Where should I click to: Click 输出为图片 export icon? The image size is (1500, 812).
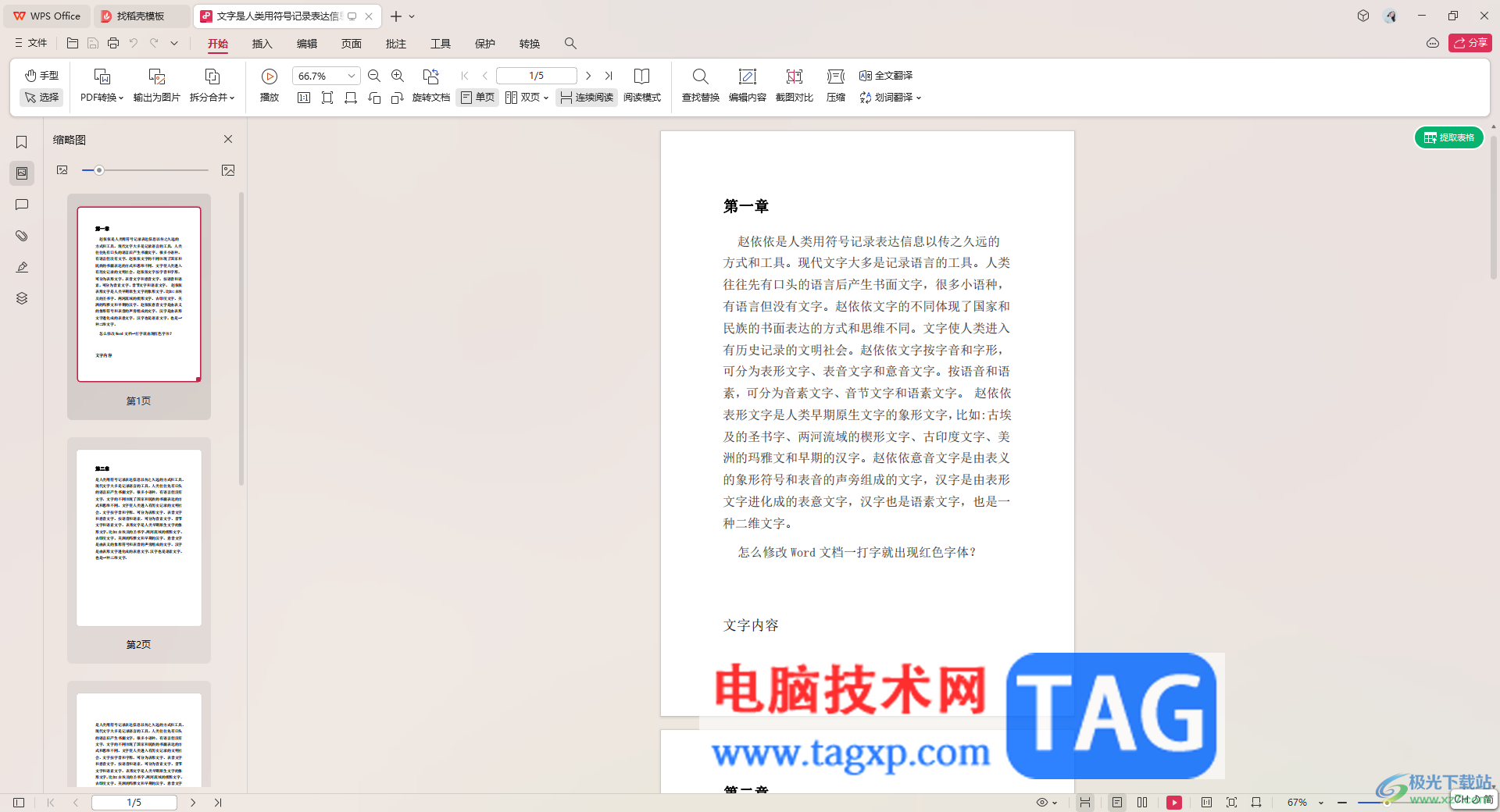(x=156, y=77)
